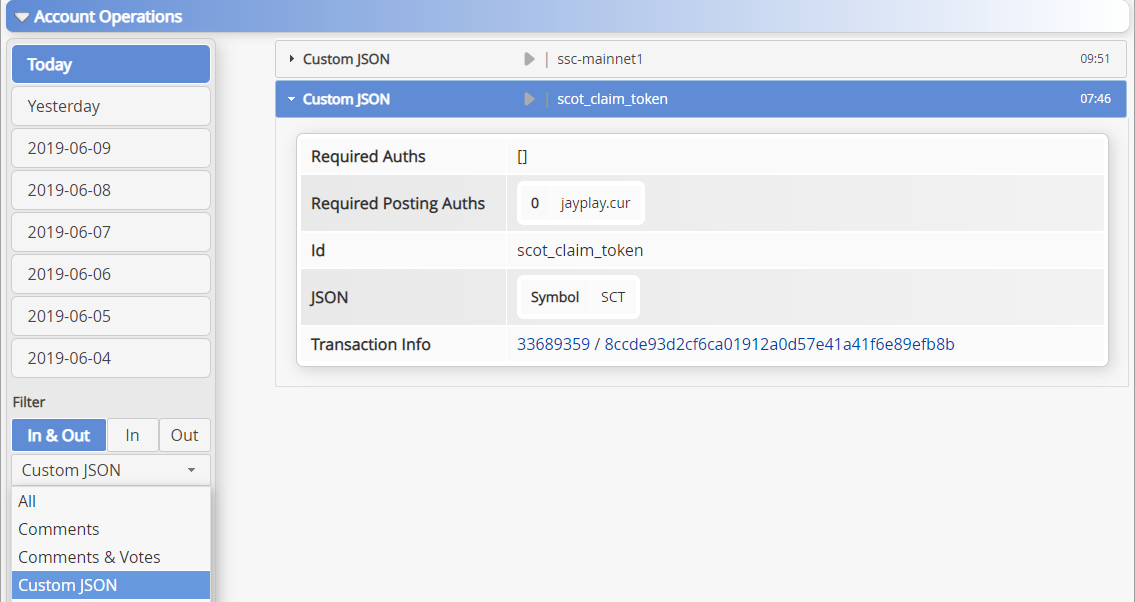Collapse the Account Operations panel header
This screenshot has height=602, width=1135.
click(x=98, y=17)
